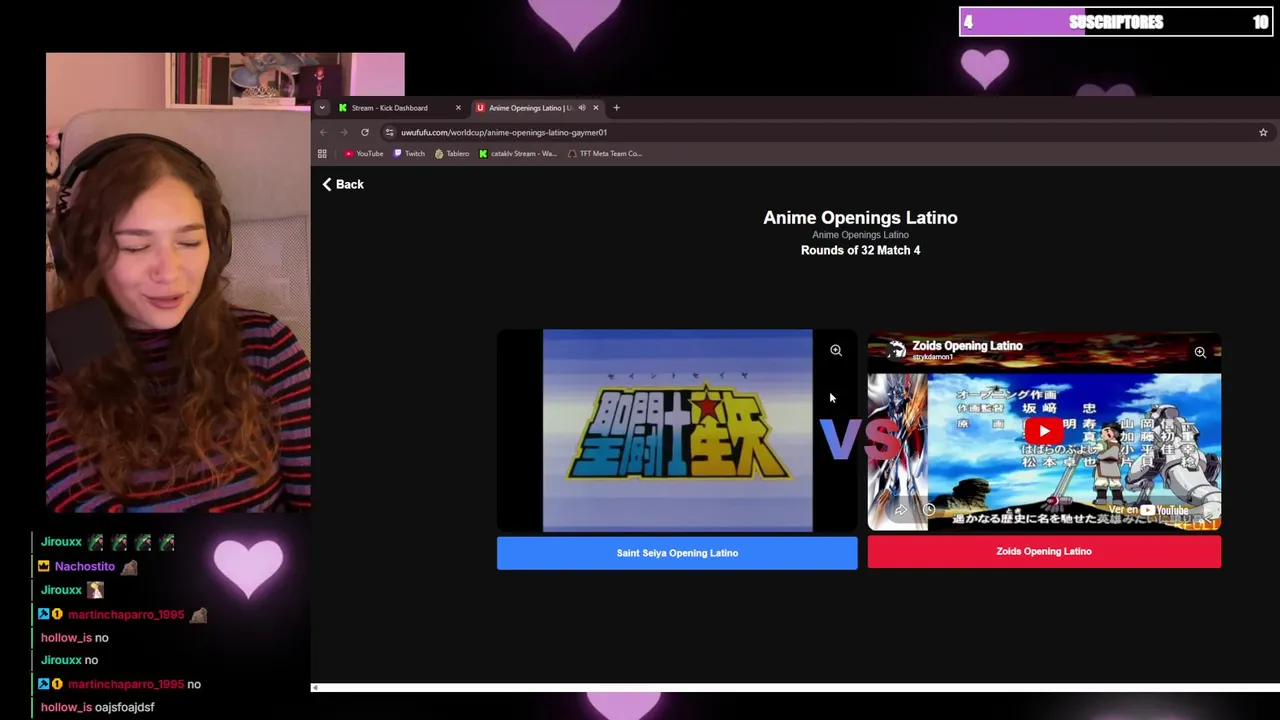Vote for Zoids Opening Latino
This screenshot has height=720, width=1280.
(x=1044, y=551)
